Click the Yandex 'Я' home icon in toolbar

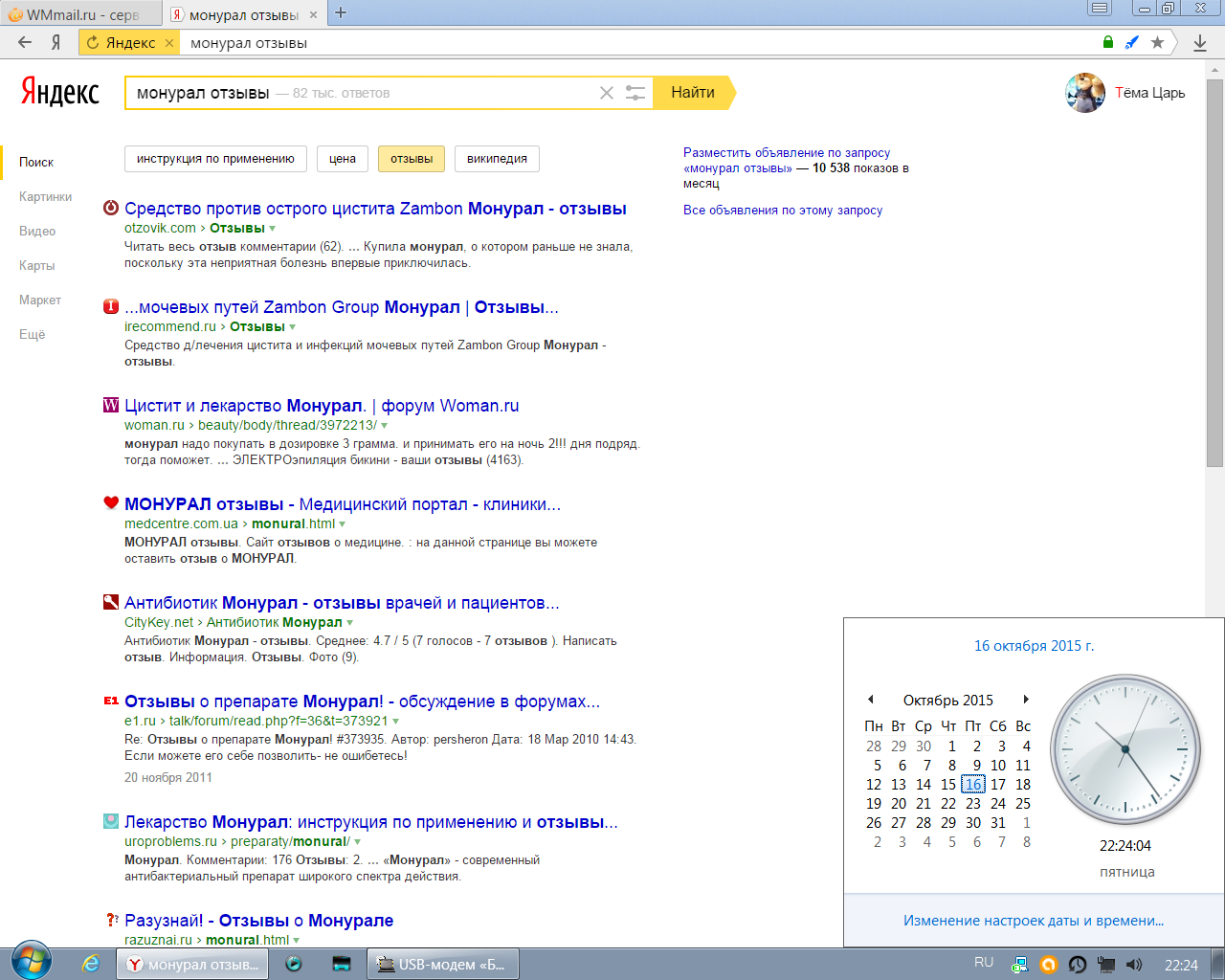56,42
